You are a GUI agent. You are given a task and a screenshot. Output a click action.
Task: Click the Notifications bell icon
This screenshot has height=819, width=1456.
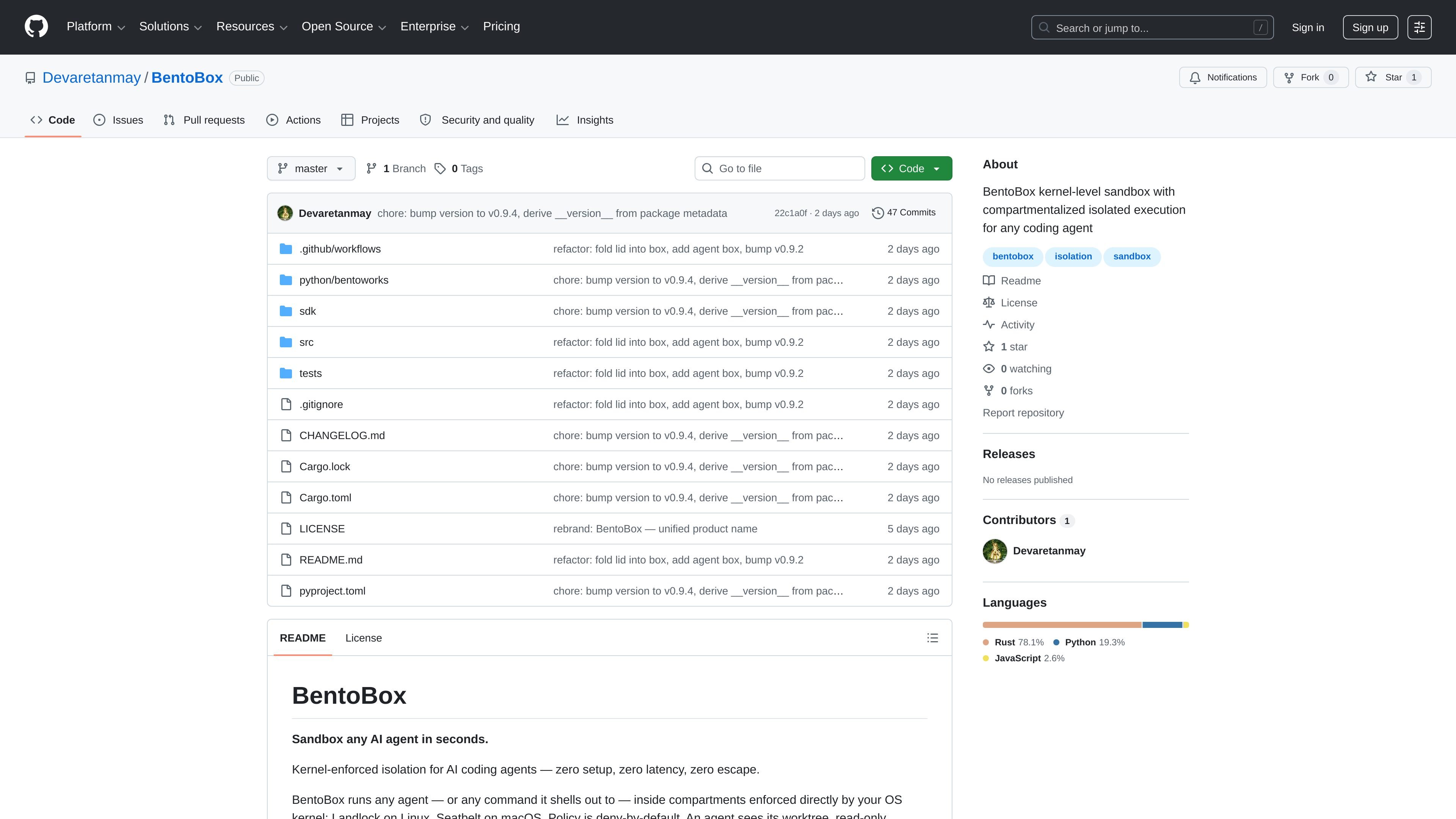tap(1195, 77)
